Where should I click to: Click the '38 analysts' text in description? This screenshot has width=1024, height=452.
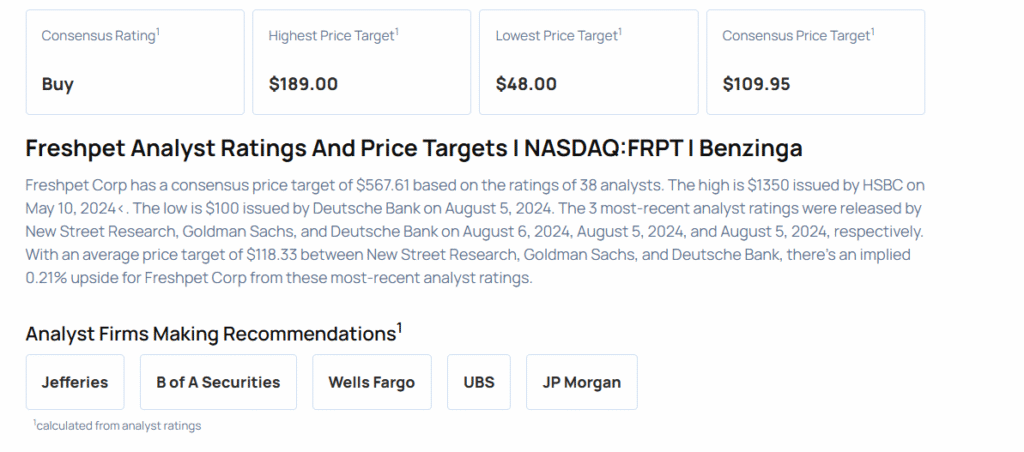pos(598,186)
